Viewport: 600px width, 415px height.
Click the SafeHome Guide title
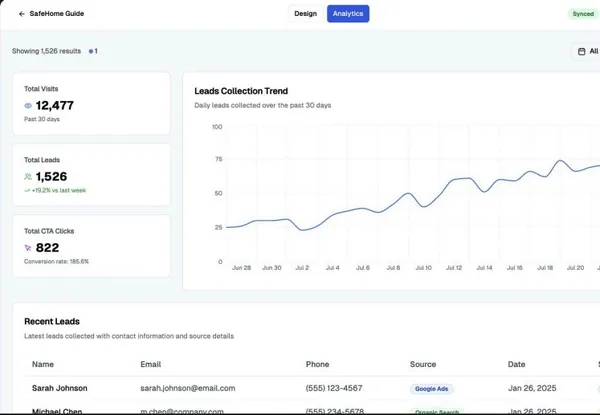[57, 14]
